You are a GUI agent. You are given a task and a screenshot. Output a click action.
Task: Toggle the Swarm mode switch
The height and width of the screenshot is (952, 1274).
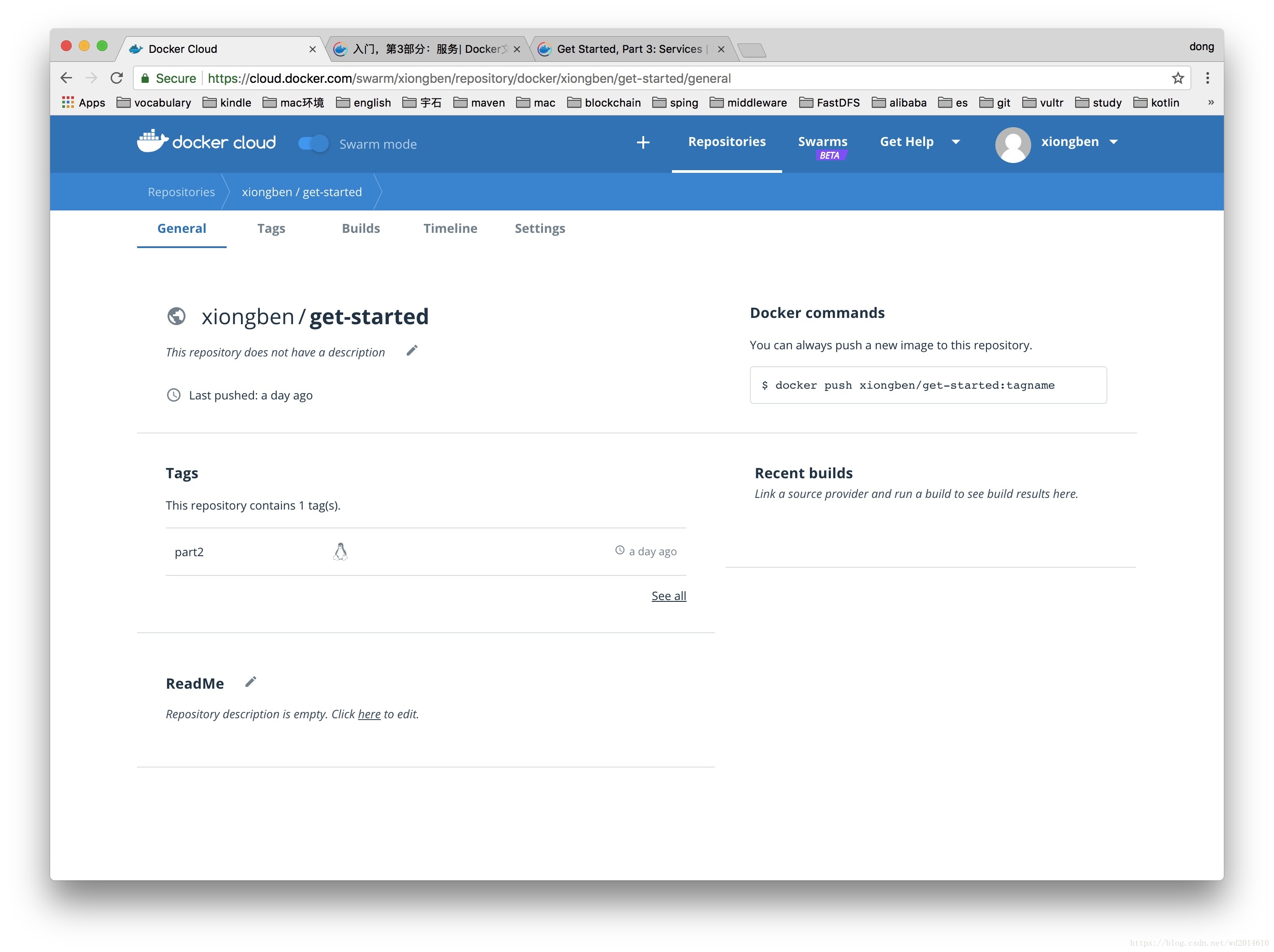tap(313, 143)
